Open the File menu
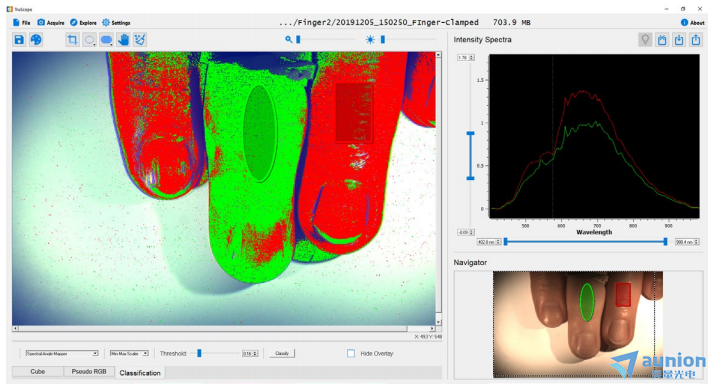718x390 pixels. pyautogui.click(x=22, y=22)
